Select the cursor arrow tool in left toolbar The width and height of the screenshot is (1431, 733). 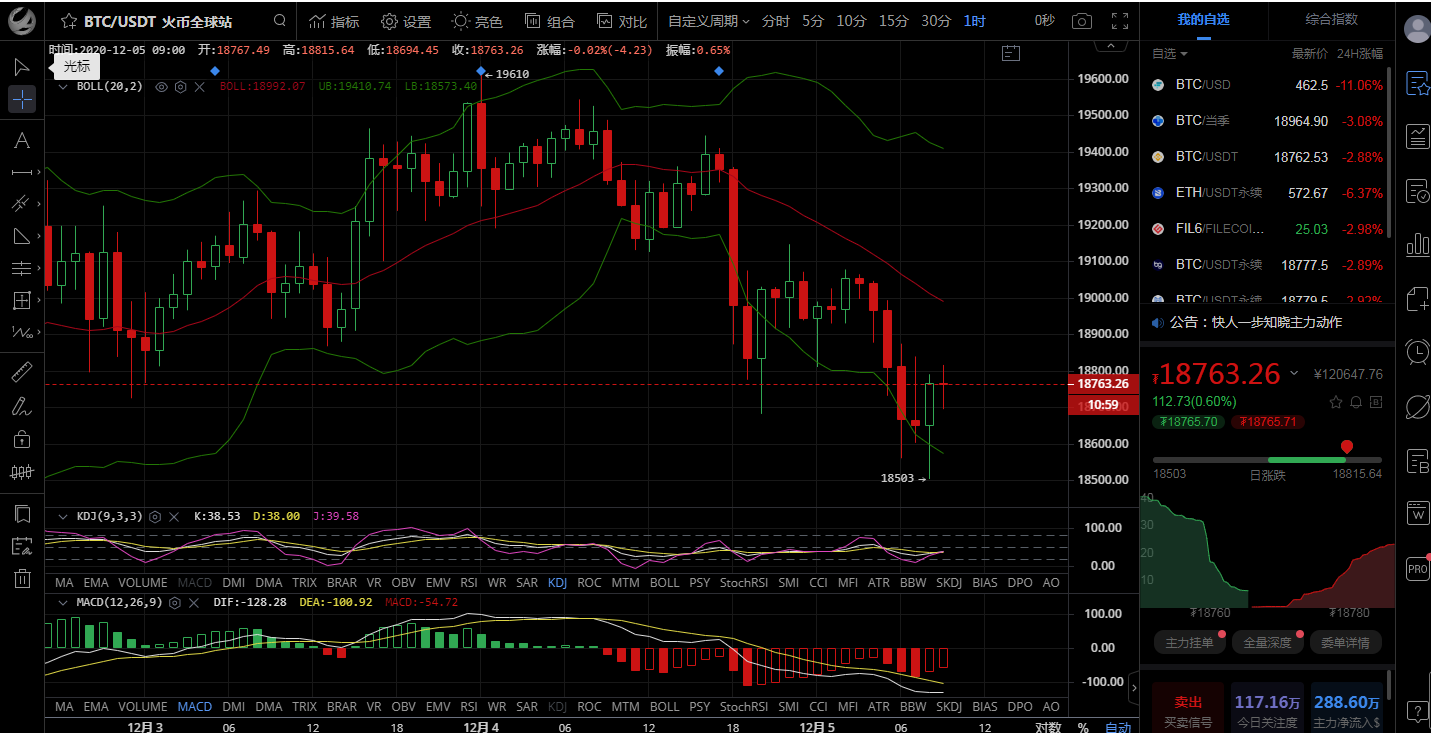(21, 67)
